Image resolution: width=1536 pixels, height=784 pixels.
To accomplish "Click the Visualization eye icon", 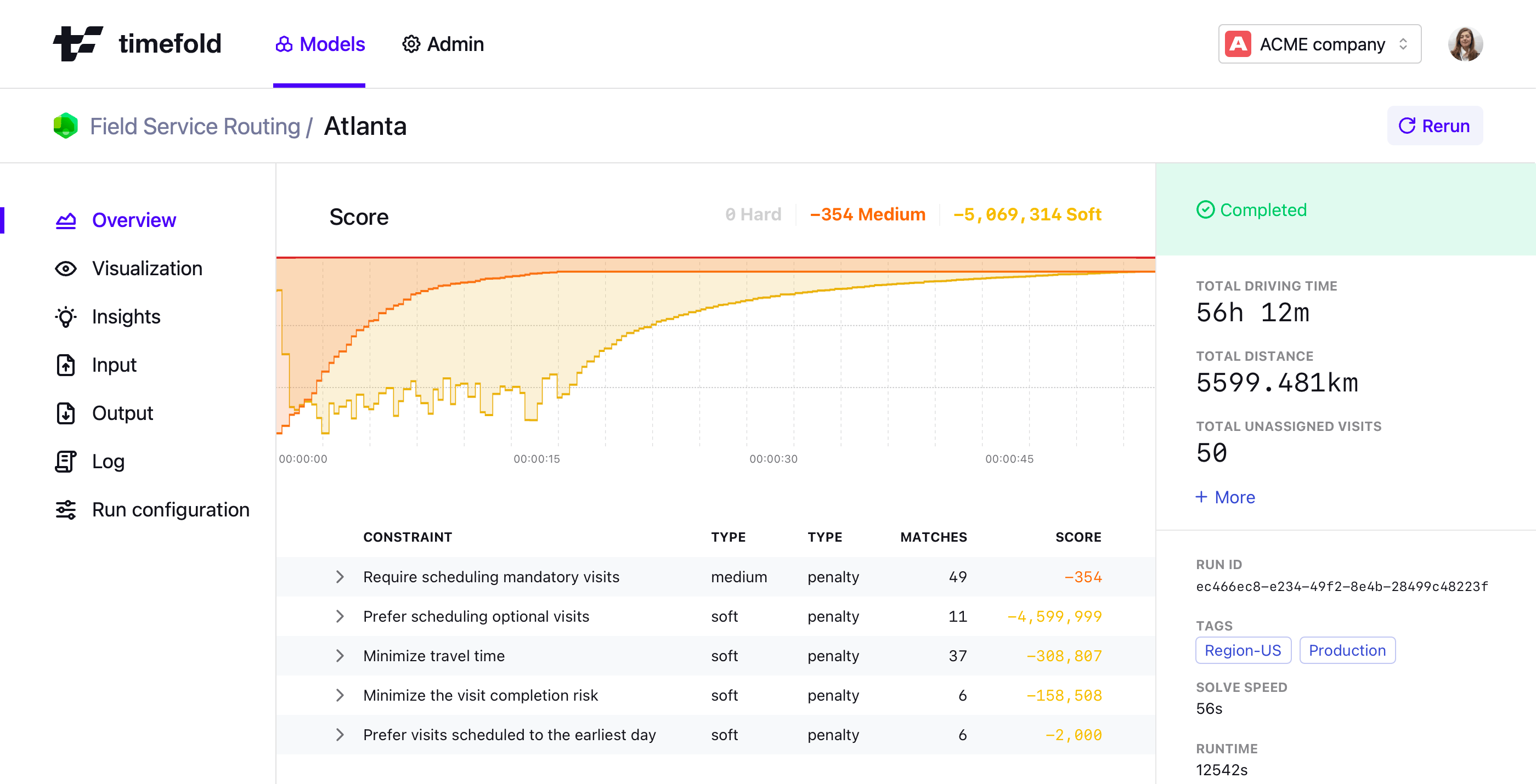I will point(66,269).
